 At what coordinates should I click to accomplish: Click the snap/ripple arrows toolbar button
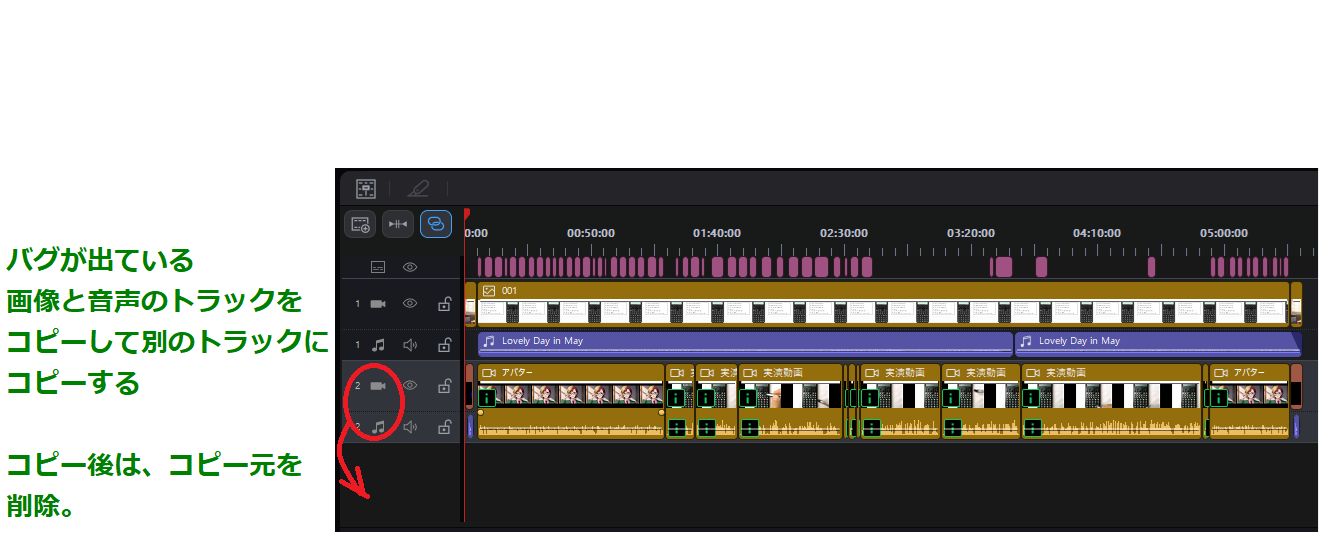(397, 224)
